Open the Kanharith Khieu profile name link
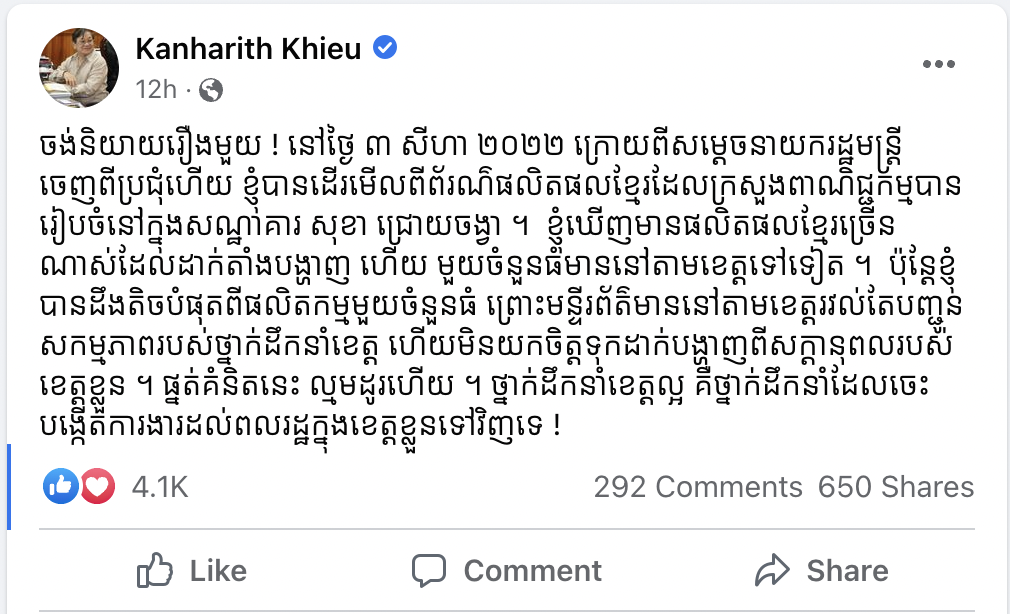1010x614 pixels. (247, 48)
